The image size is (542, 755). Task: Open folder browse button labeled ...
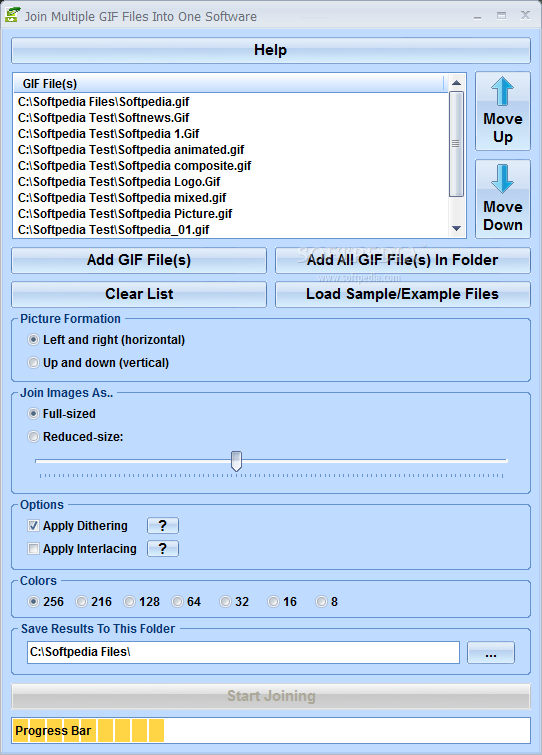click(x=490, y=652)
